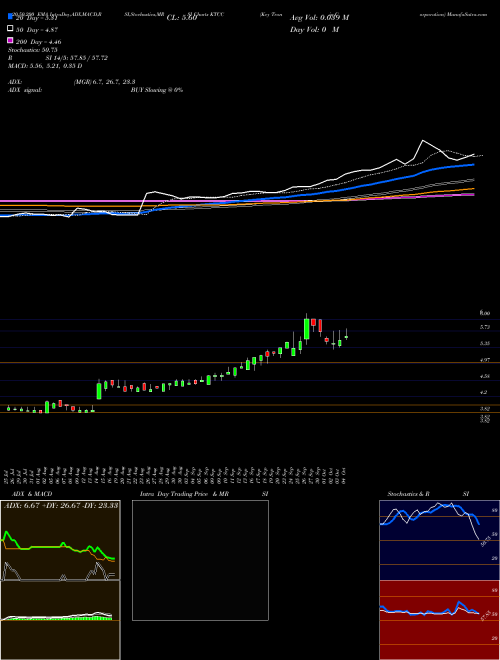The image size is (500, 660).
Task: Click the 'Intra Day Trading Price' panel title
Action: pyautogui.click(x=174, y=494)
